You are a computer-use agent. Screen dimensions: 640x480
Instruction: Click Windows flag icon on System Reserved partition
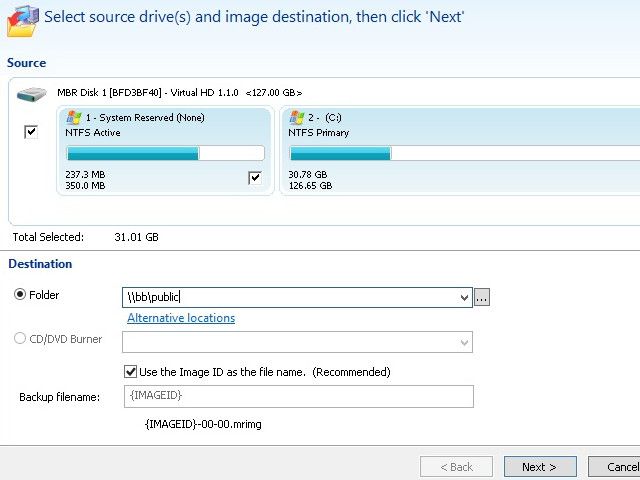(x=75, y=118)
